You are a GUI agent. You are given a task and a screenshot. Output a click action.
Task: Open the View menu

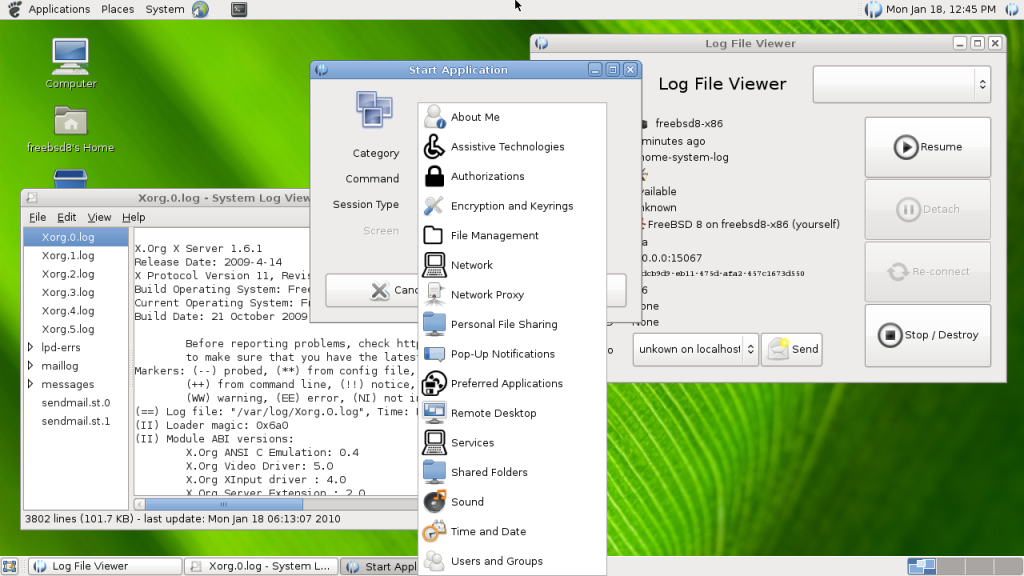coord(99,217)
